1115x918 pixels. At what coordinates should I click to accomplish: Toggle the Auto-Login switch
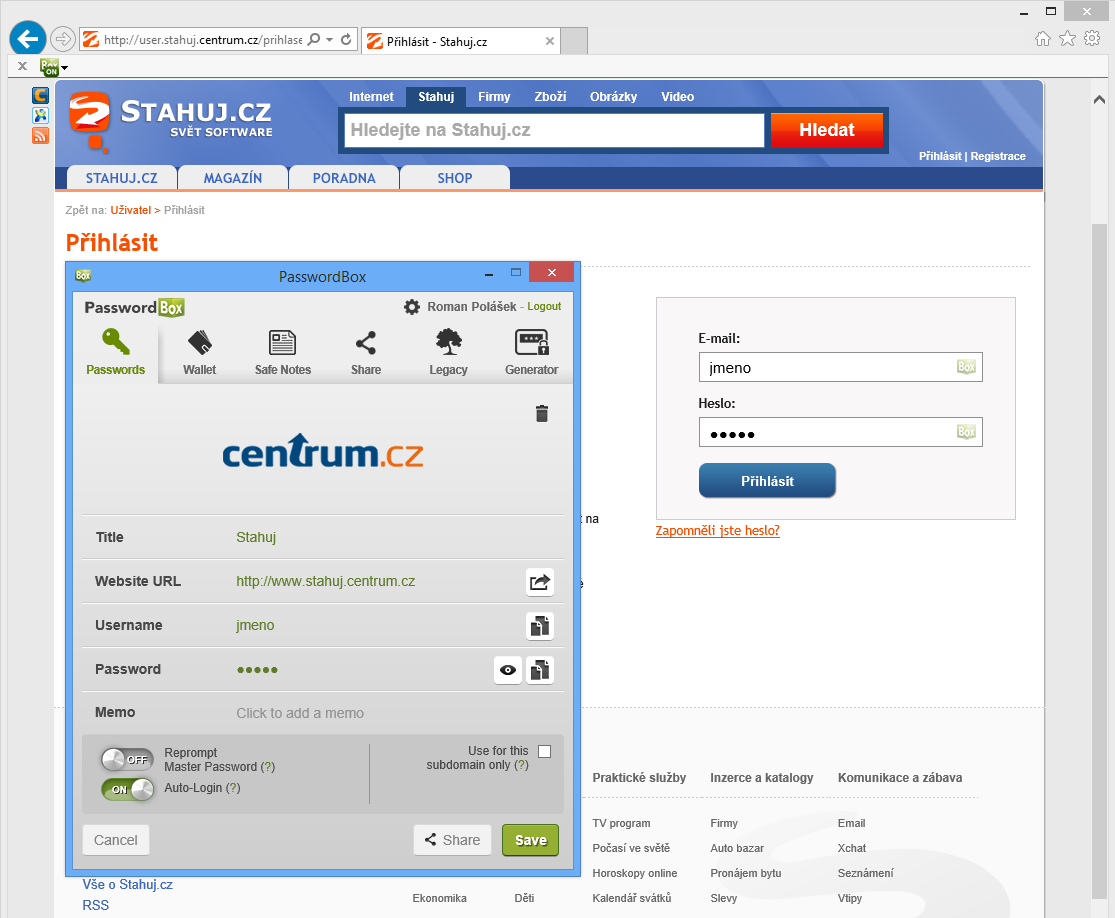(127, 789)
